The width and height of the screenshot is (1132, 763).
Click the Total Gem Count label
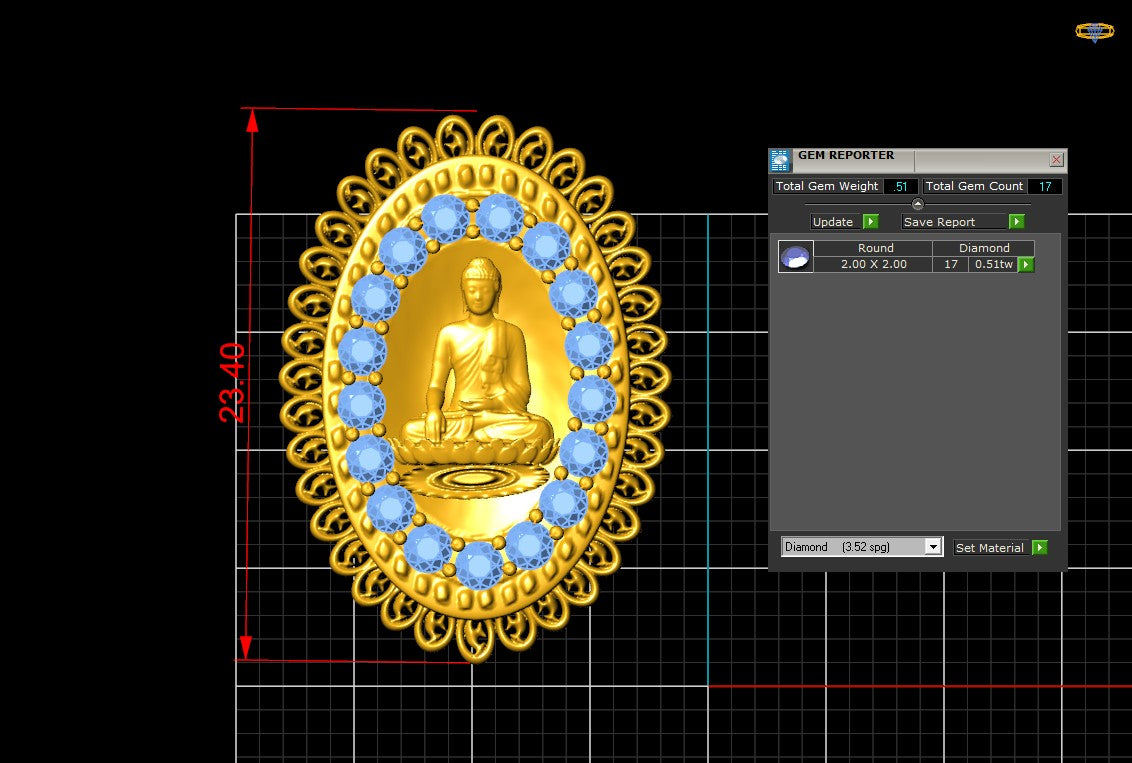pyautogui.click(x=974, y=186)
